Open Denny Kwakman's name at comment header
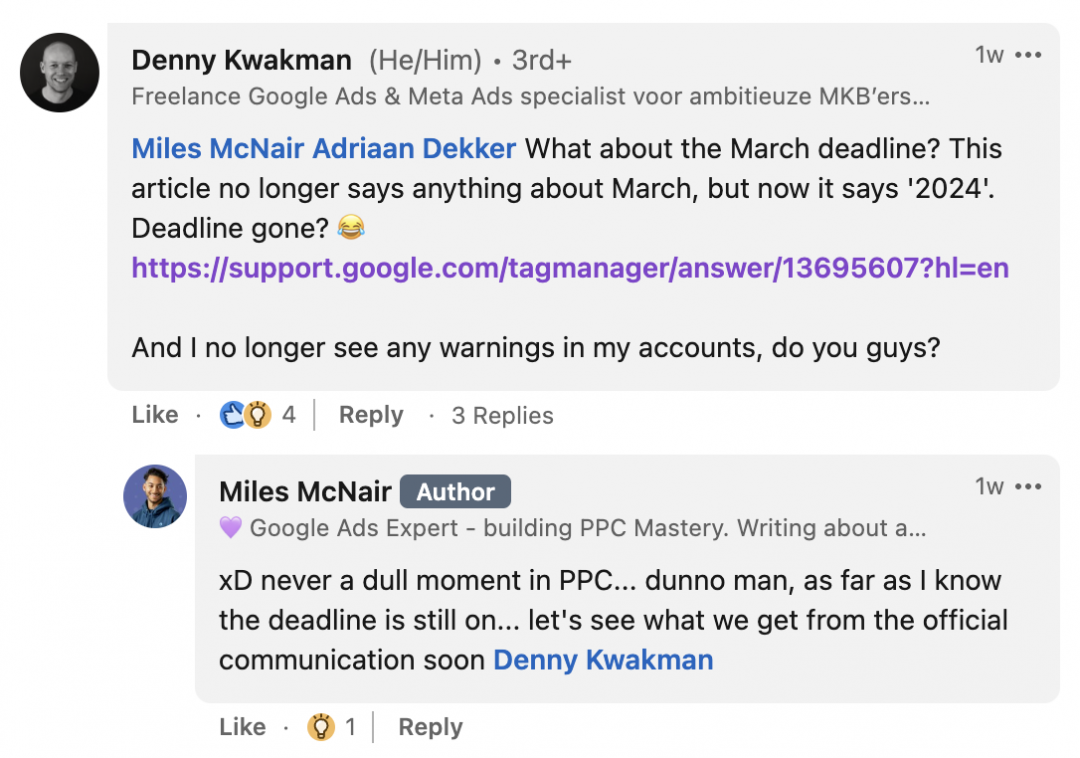Screen dimensions: 1080x758 (242, 61)
